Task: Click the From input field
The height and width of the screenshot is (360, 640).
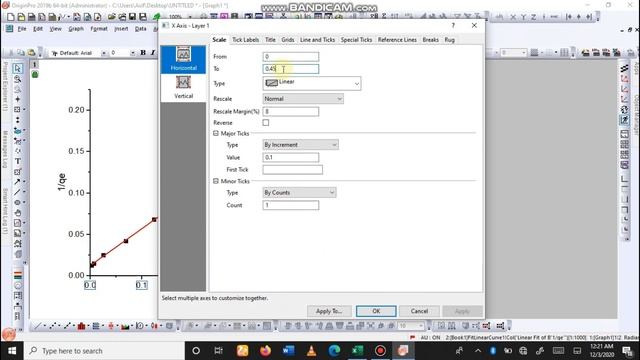Action: 291,57
